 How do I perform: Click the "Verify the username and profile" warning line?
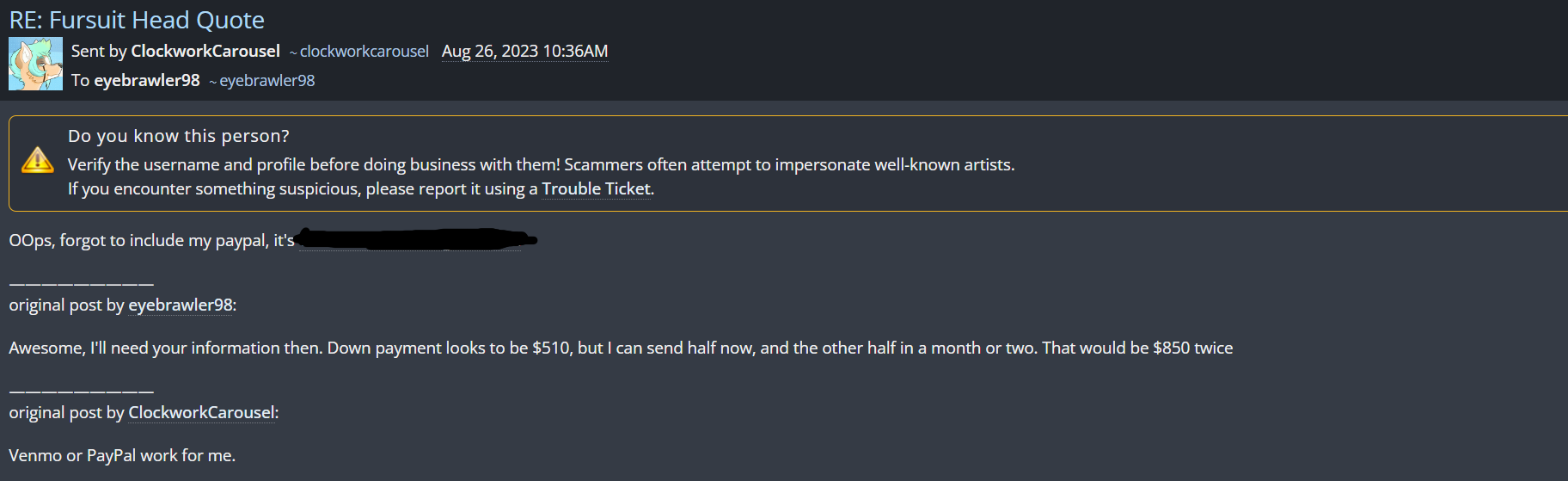click(541, 164)
